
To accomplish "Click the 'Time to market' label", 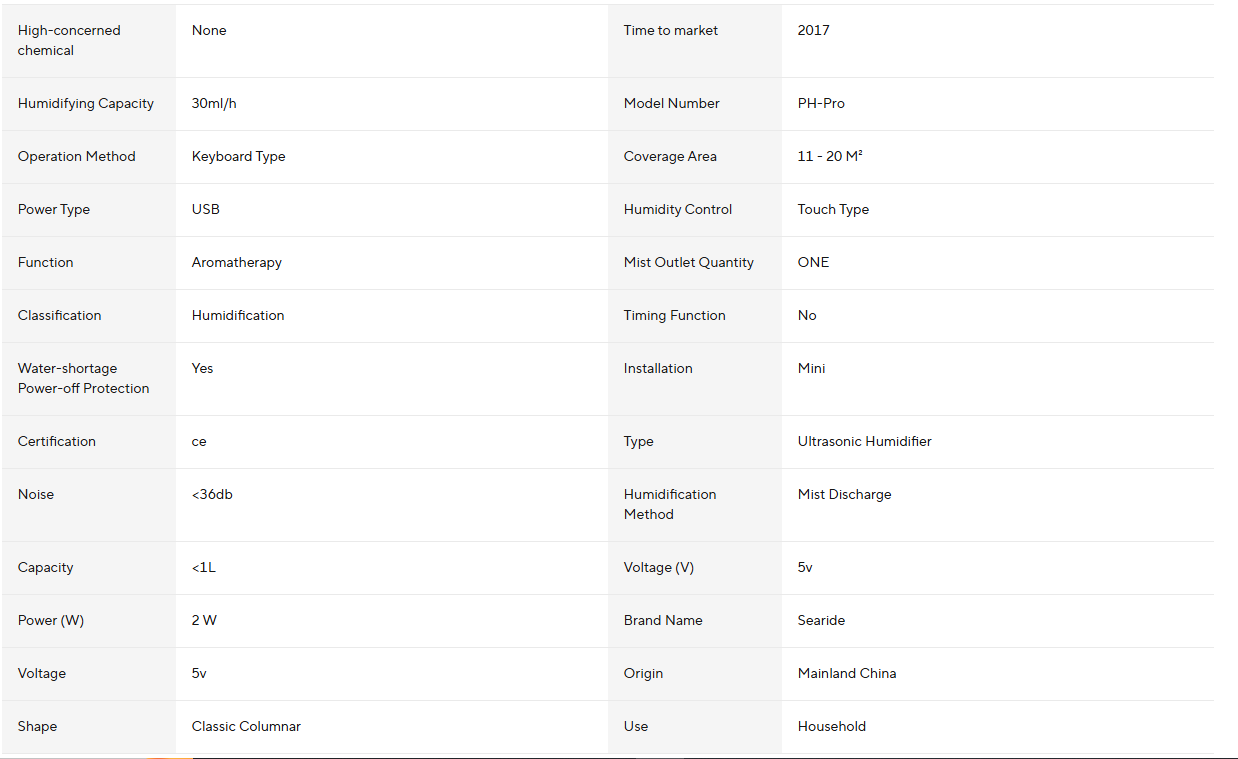I will [x=670, y=31].
